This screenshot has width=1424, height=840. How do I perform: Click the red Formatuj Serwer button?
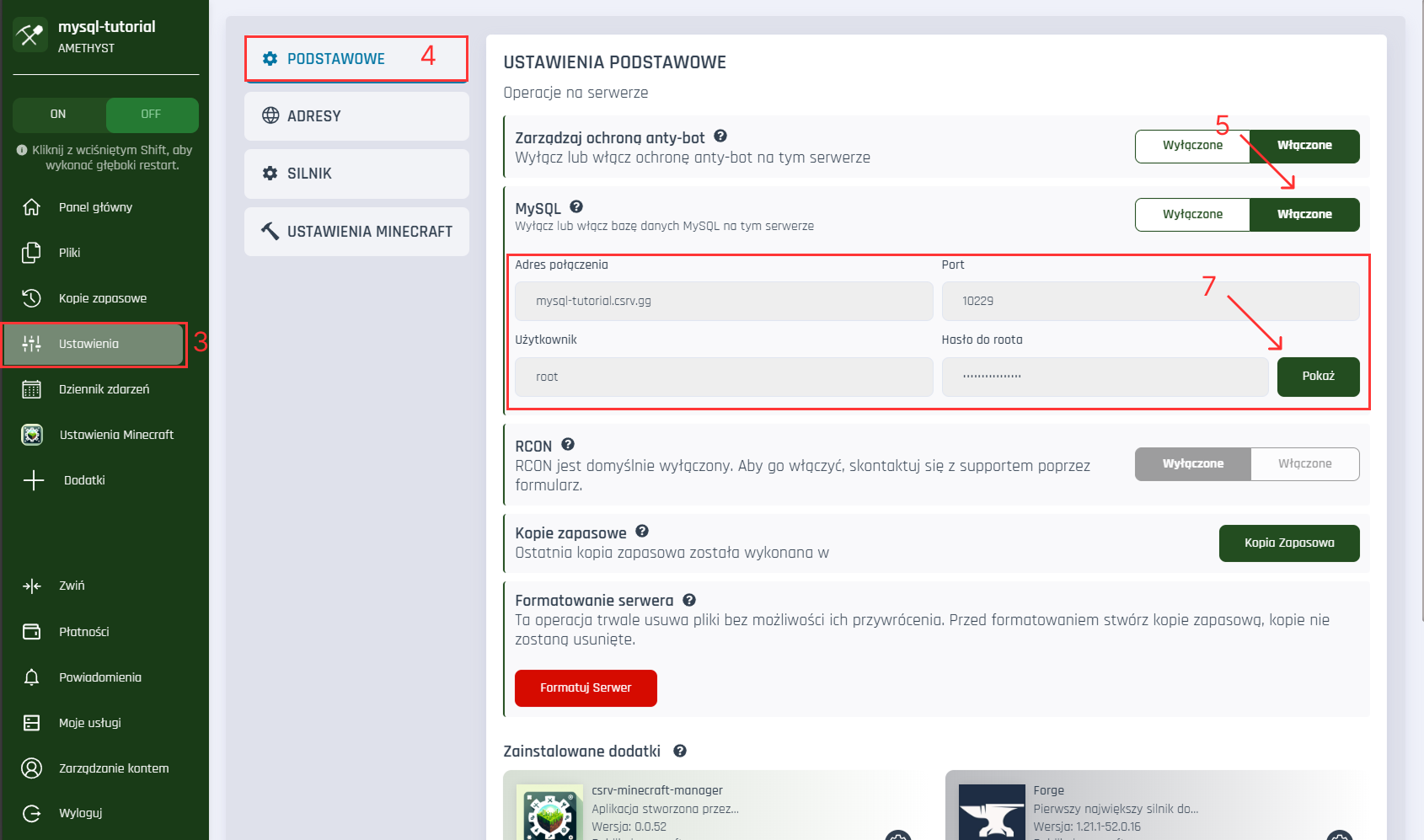pyautogui.click(x=586, y=688)
